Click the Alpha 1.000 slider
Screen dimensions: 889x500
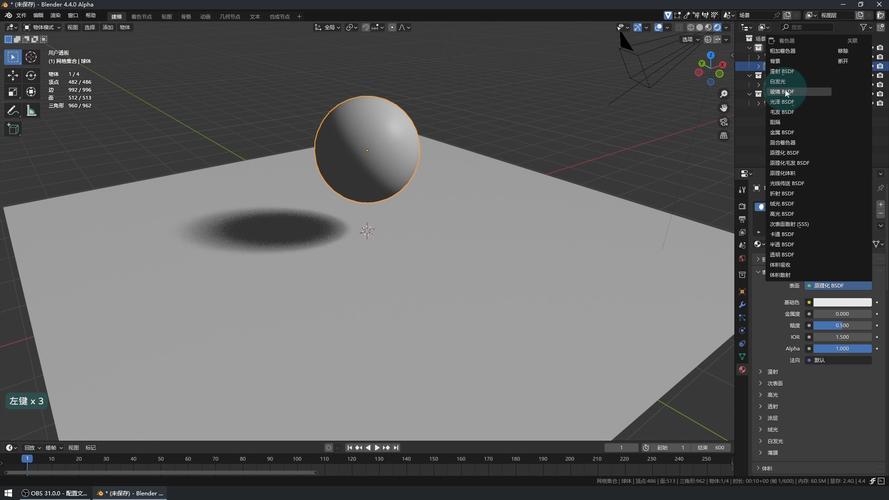coord(843,349)
